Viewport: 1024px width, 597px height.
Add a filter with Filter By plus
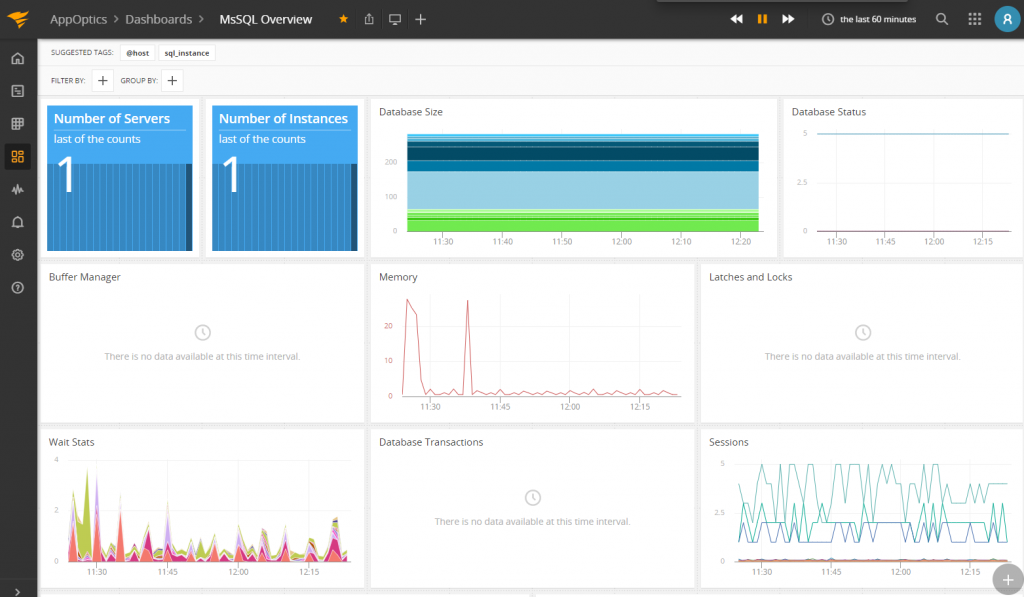pos(103,80)
